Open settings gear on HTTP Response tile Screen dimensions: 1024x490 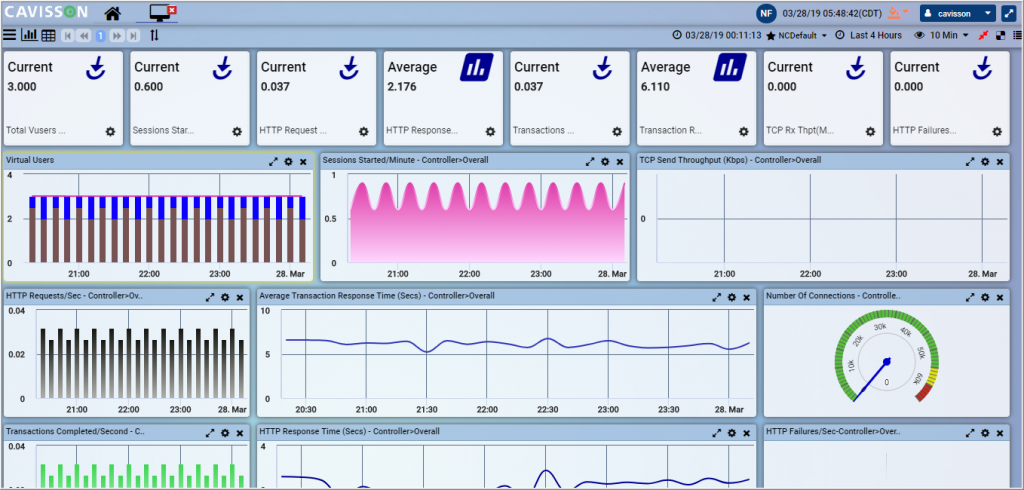pyautogui.click(x=490, y=131)
